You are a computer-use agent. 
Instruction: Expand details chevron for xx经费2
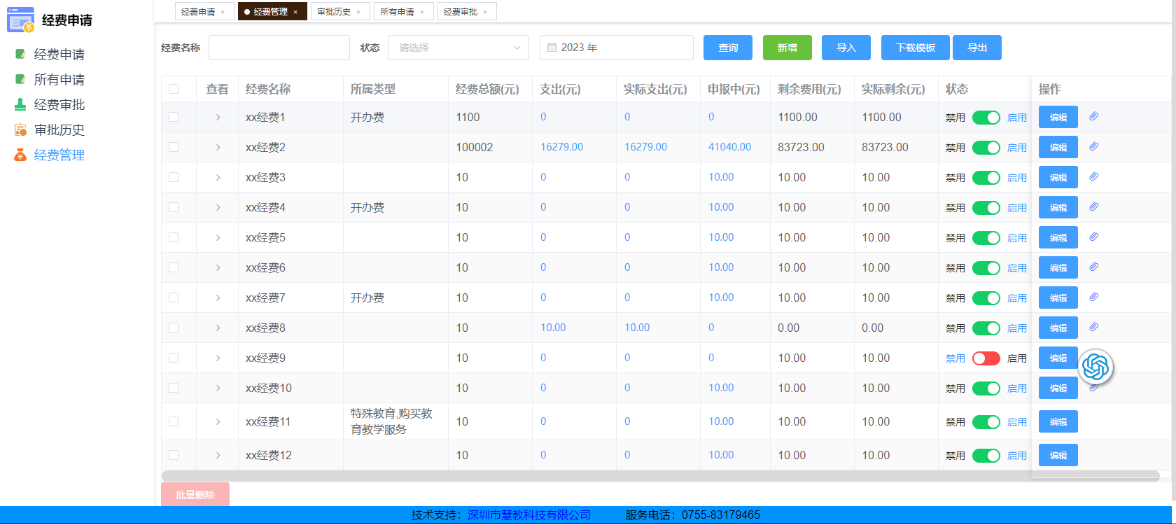click(x=218, y=147)
